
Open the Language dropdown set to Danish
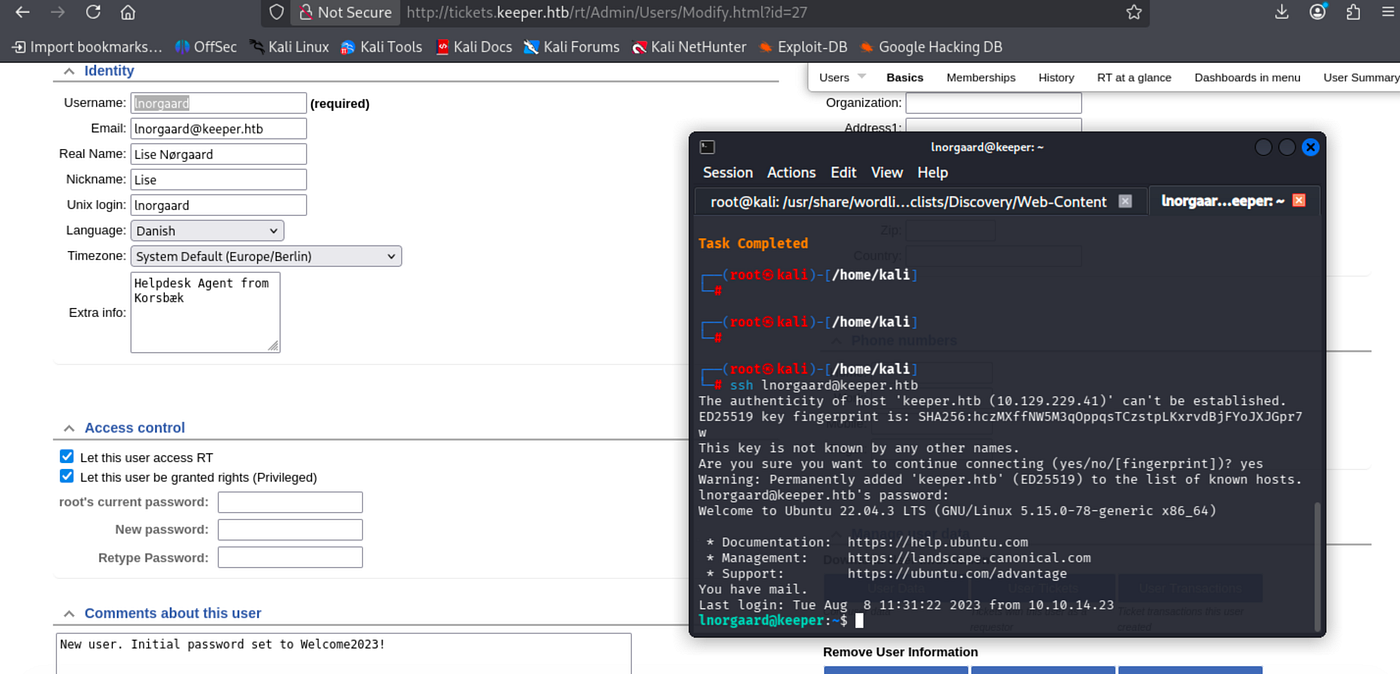207,231
